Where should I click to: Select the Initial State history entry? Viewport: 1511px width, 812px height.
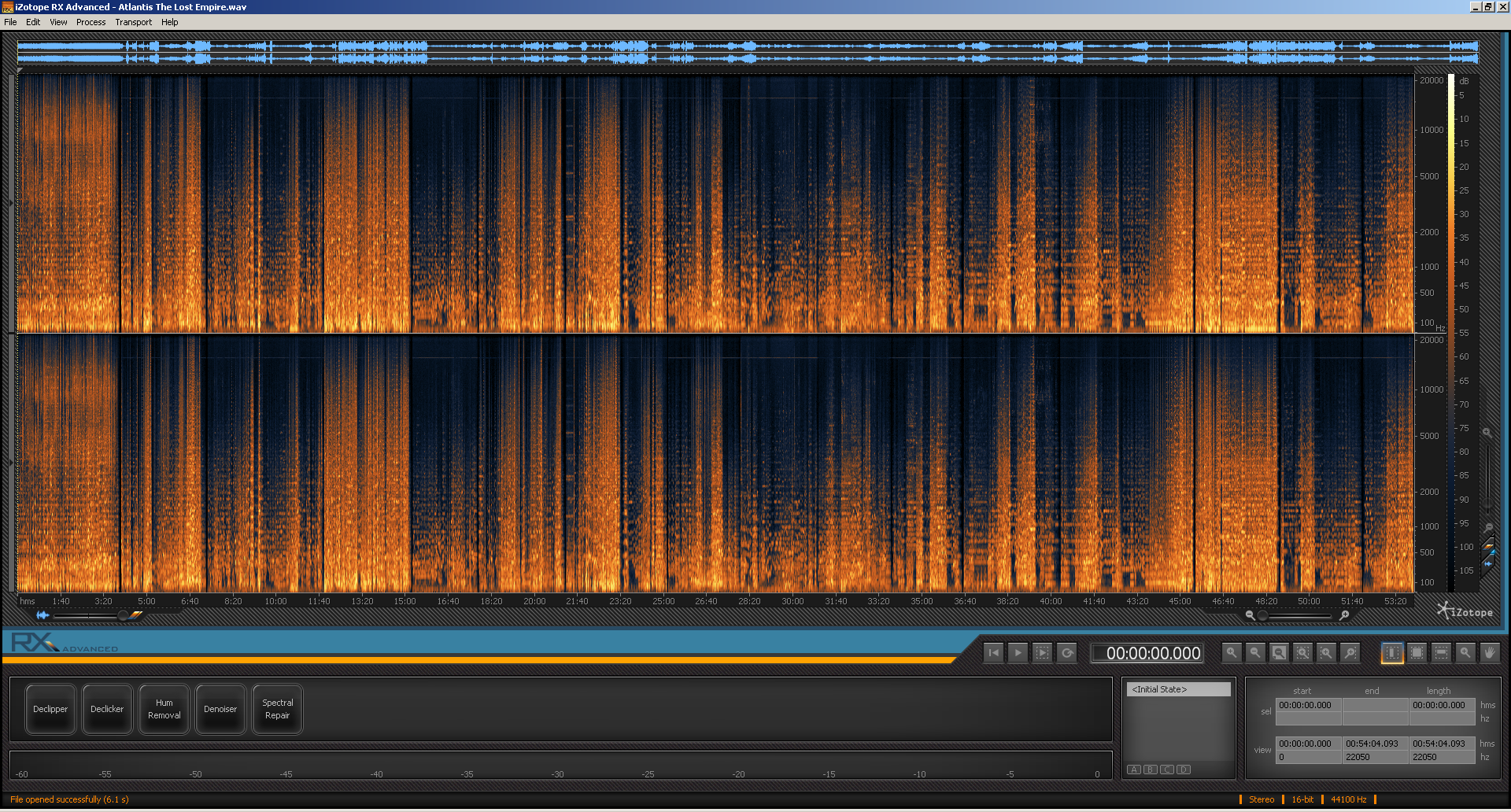click(x=1178, y=689)
